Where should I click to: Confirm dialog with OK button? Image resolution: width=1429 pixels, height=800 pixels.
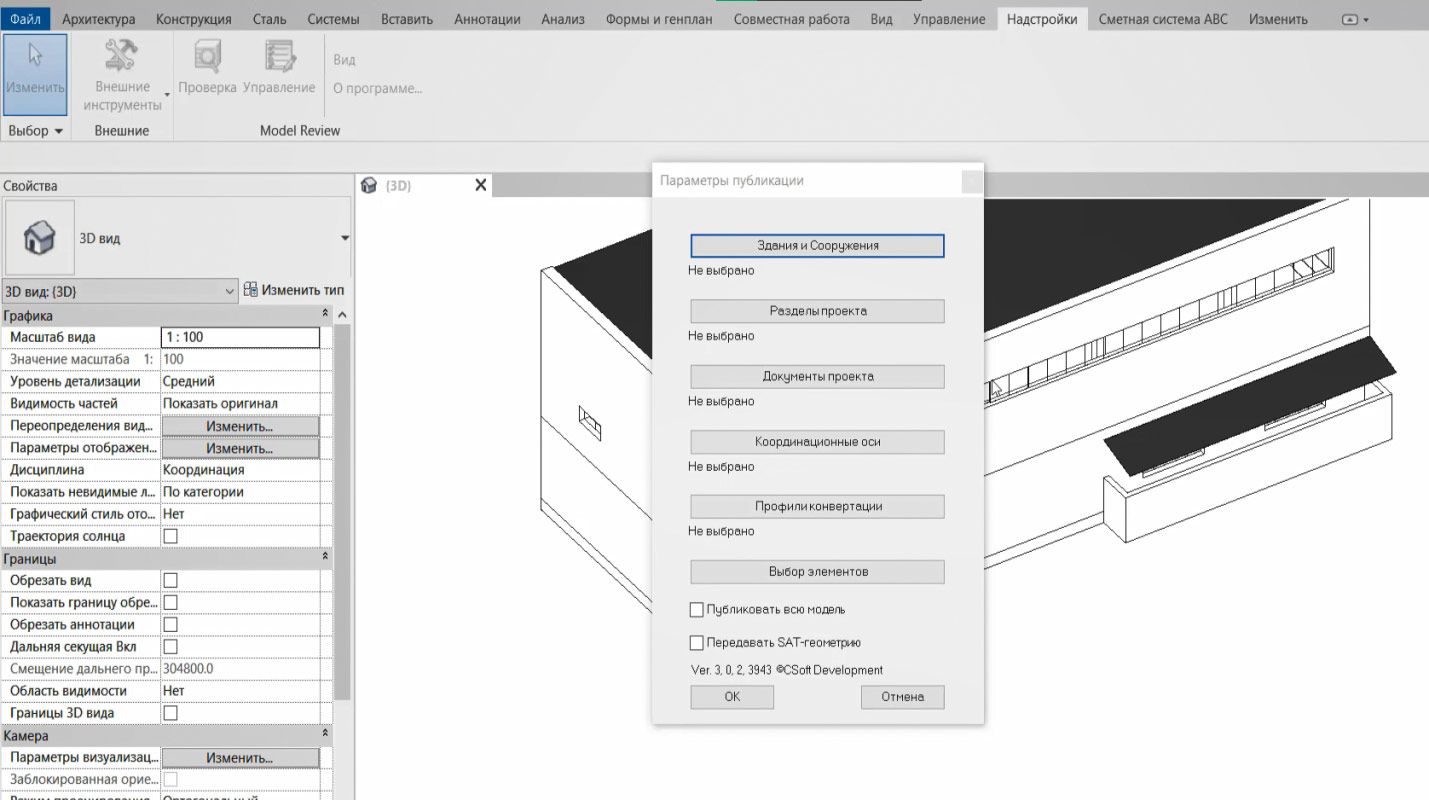point(732,697)
